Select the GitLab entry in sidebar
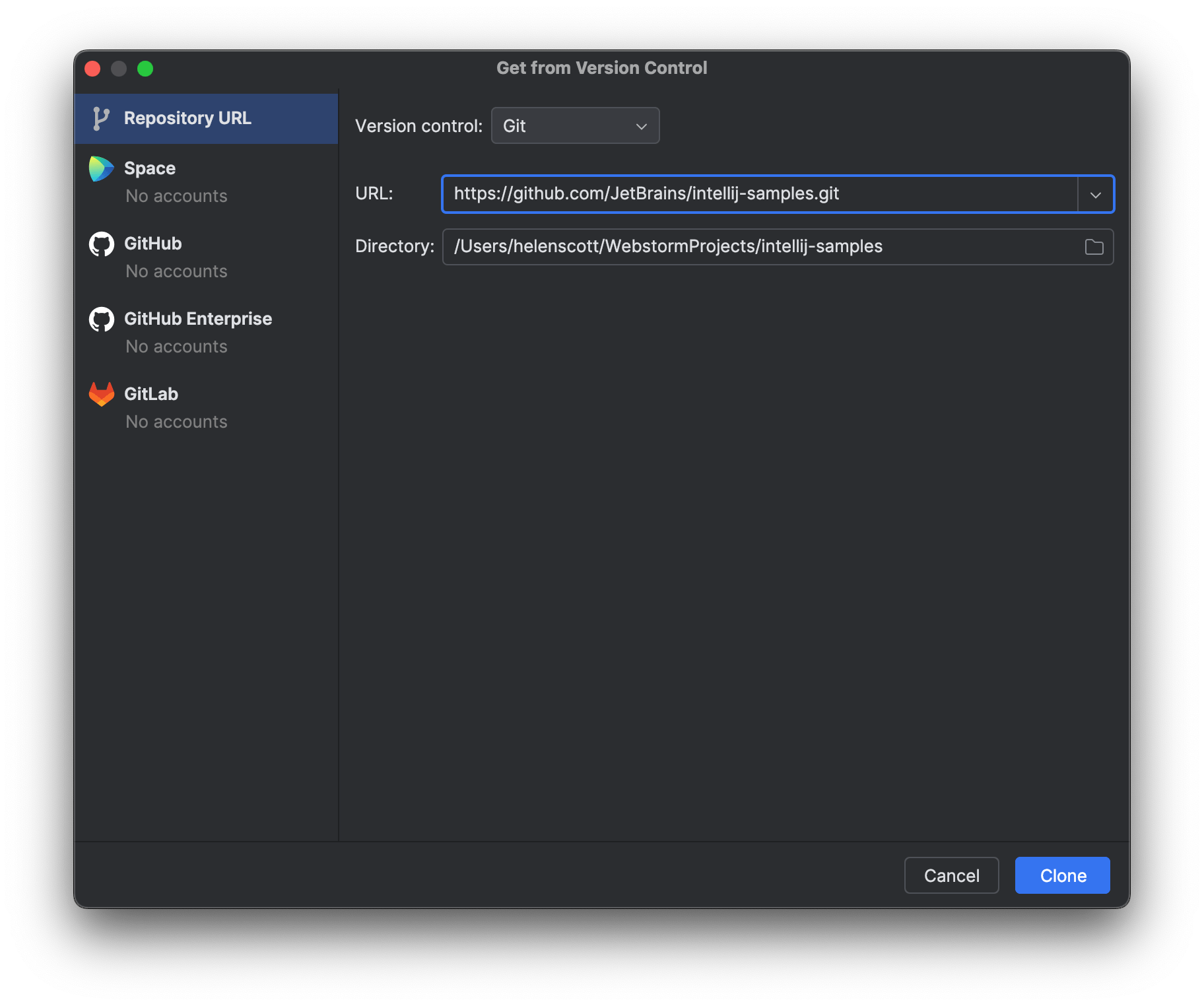The width and height of the screenshot is (1204, 1006). tap(150, 393)
